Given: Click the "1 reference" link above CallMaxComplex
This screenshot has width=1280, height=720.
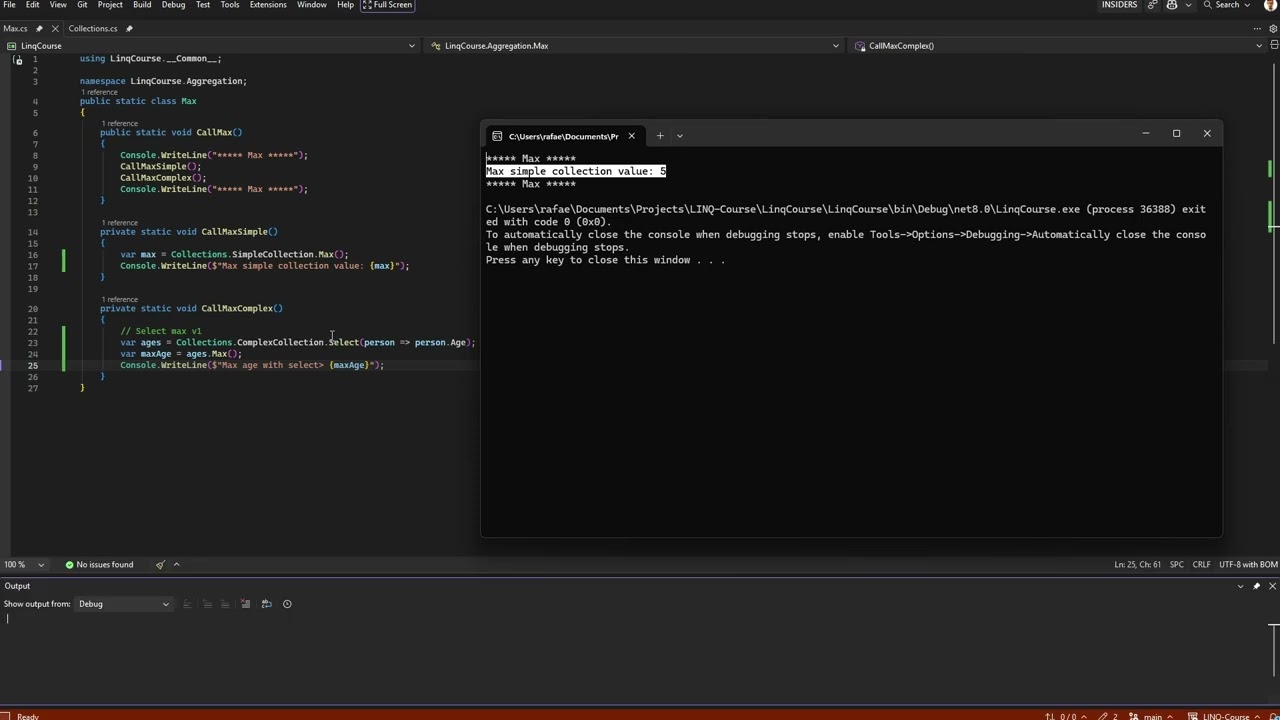Looking at the screenshot, I should coord(119,299).
